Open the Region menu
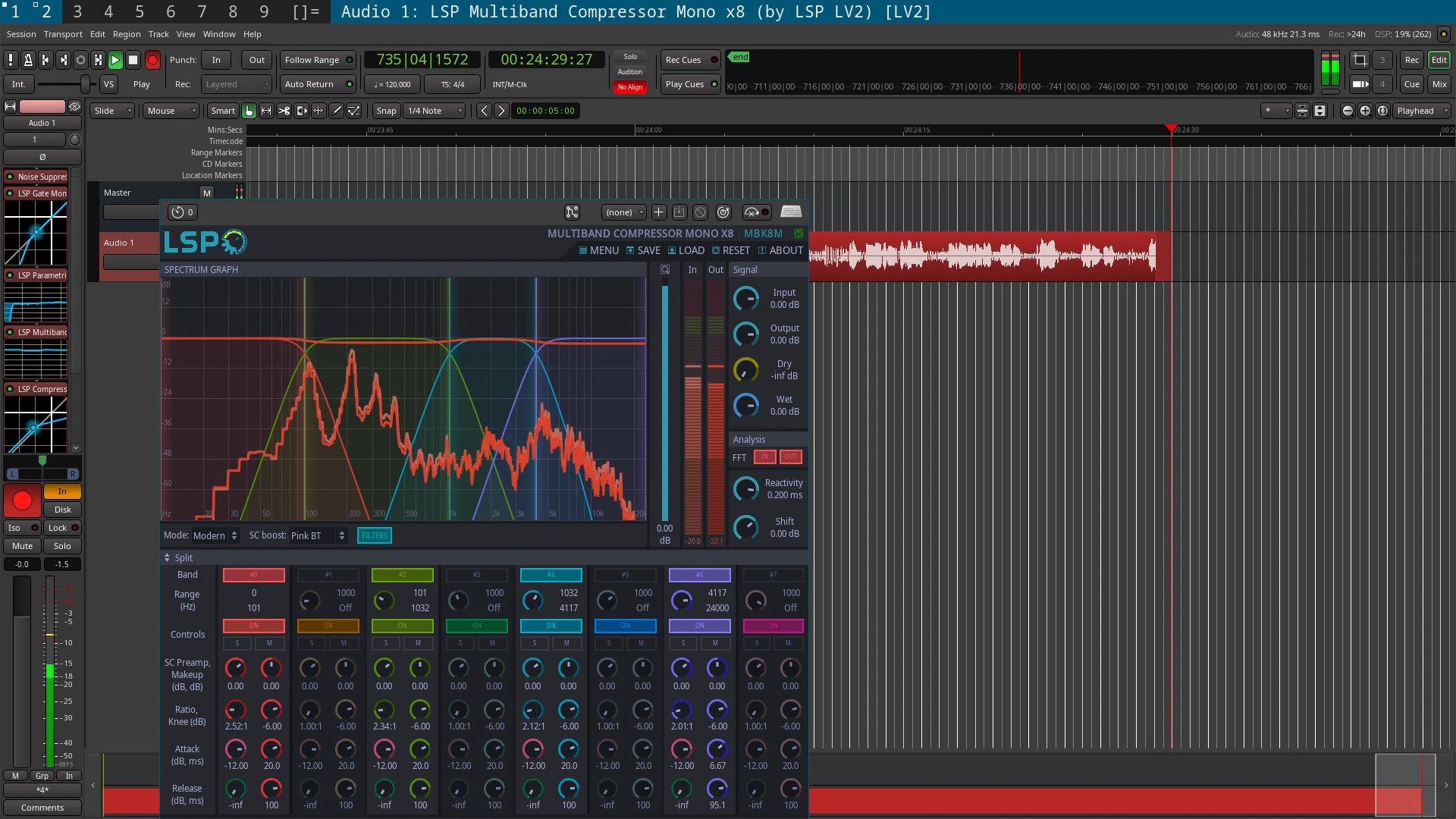The image size is (1456, 819). click(x=127, y=34)
